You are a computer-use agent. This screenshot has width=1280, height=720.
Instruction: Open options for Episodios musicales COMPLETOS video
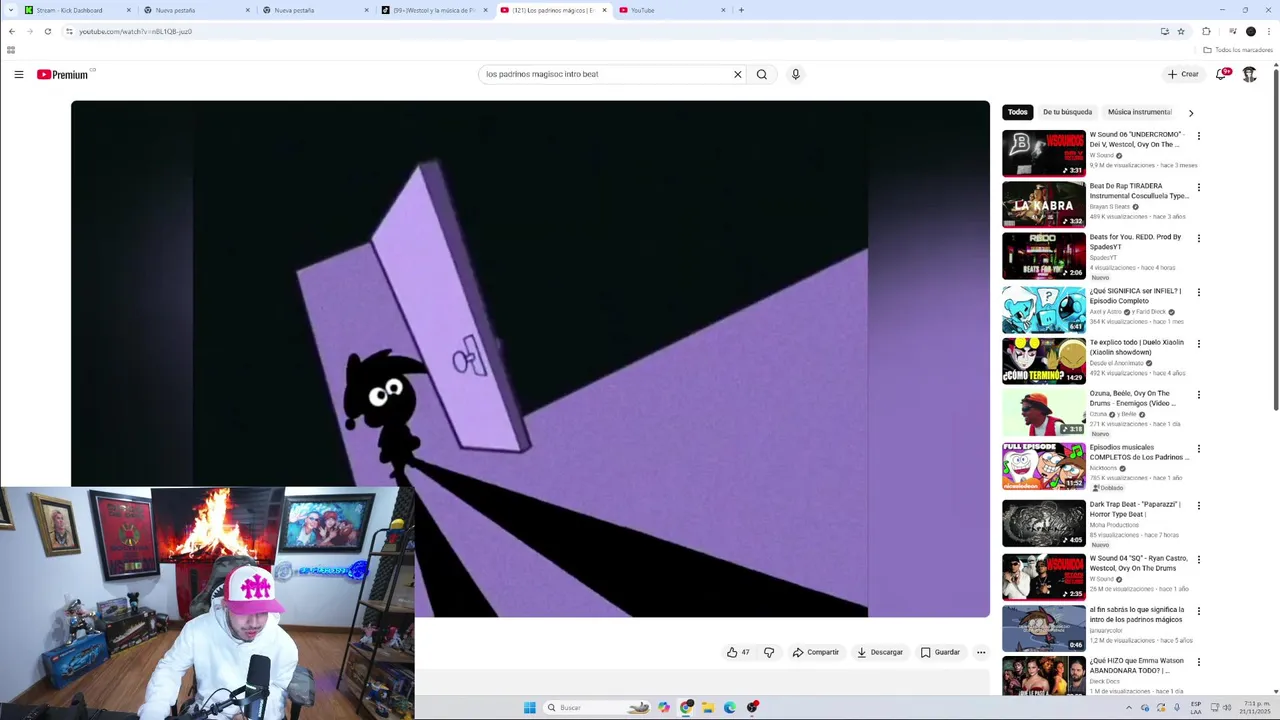click(1198, 449)
